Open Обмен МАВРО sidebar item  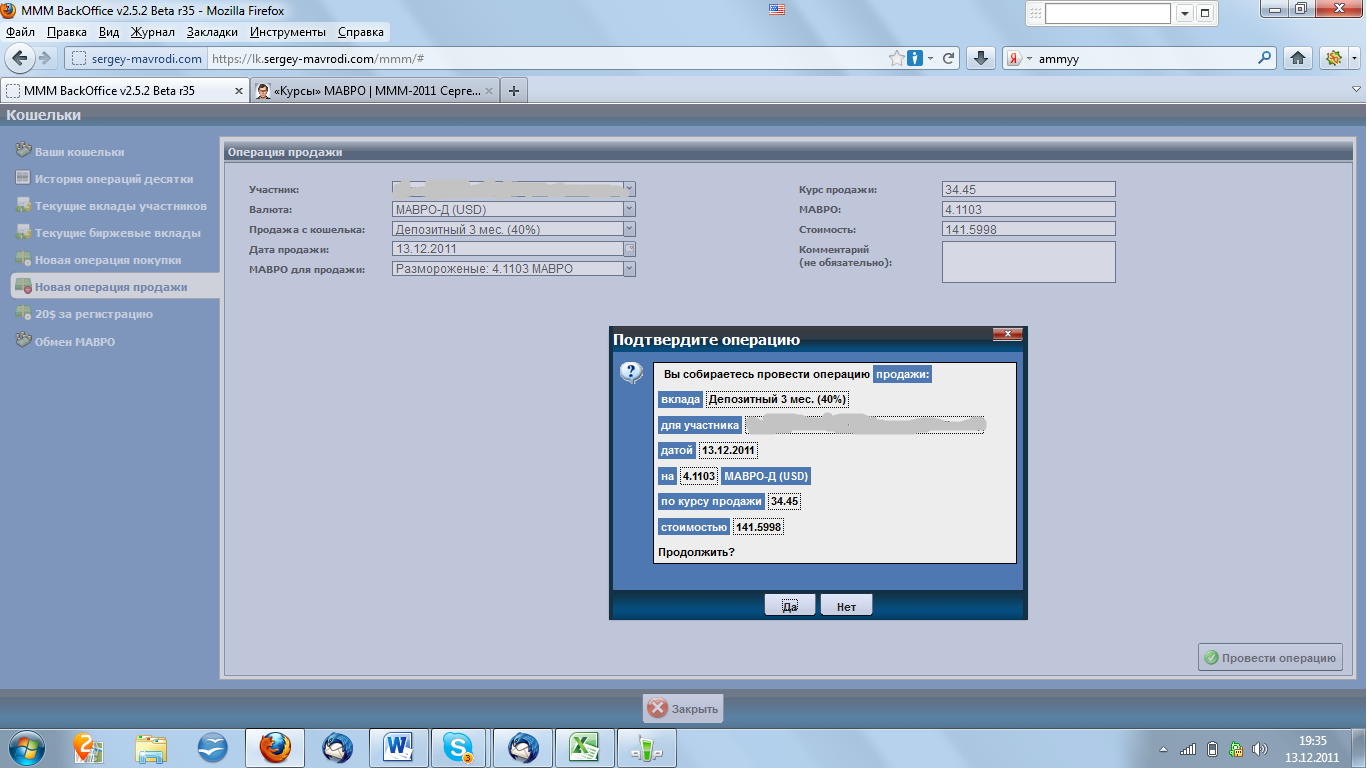pos(74,342)
